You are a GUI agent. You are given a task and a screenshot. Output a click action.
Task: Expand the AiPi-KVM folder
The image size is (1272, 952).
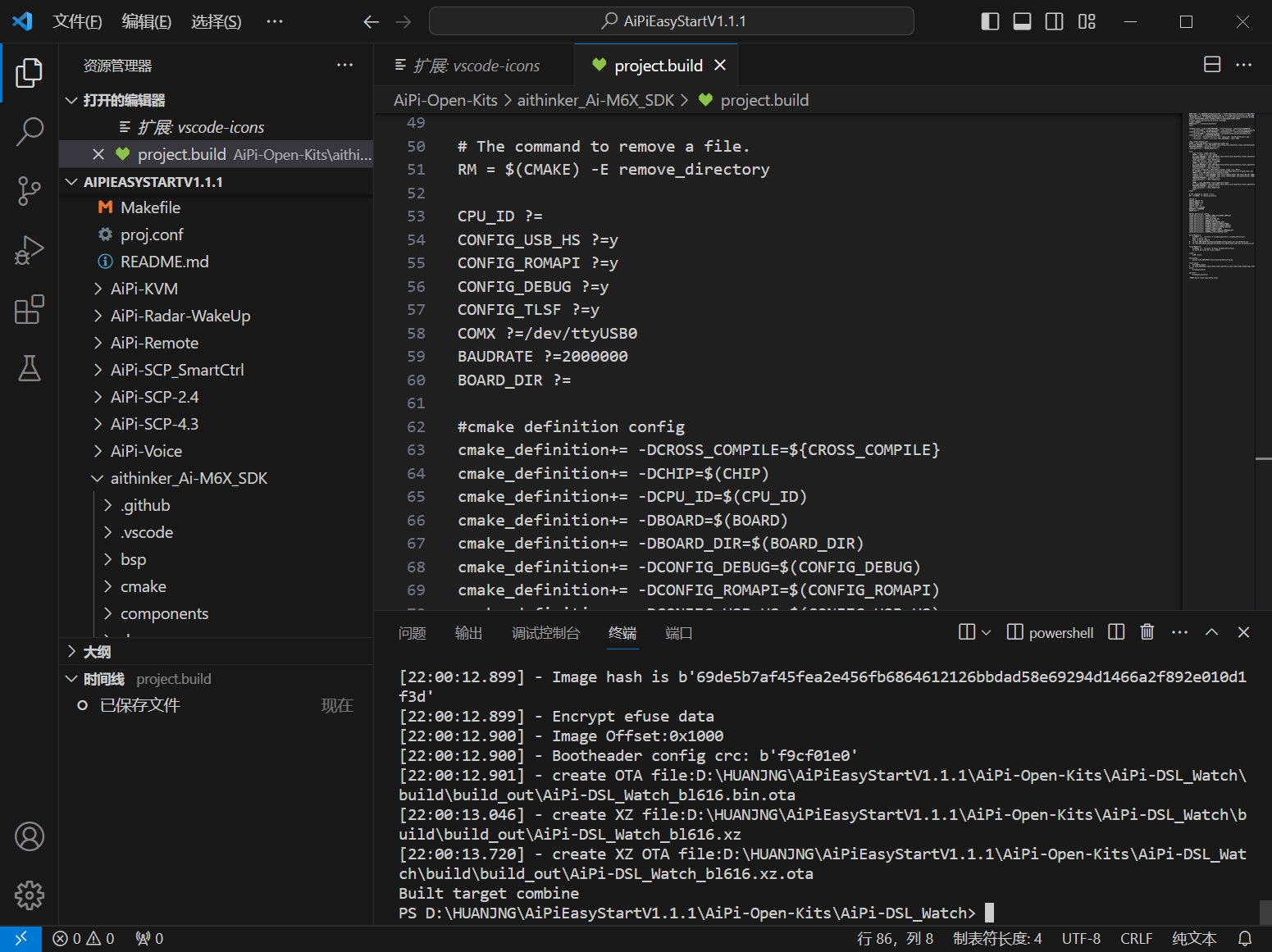(x=217, y=289)
